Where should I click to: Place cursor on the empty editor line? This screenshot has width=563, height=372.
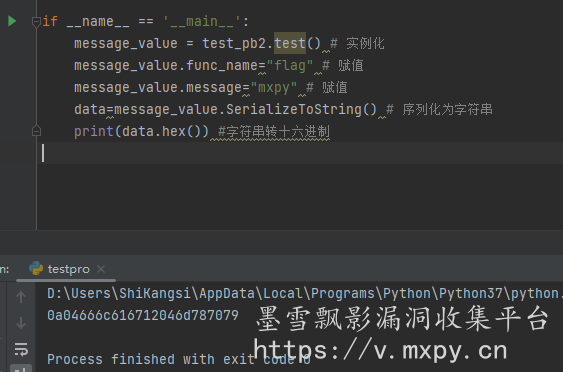coord(300,153)
